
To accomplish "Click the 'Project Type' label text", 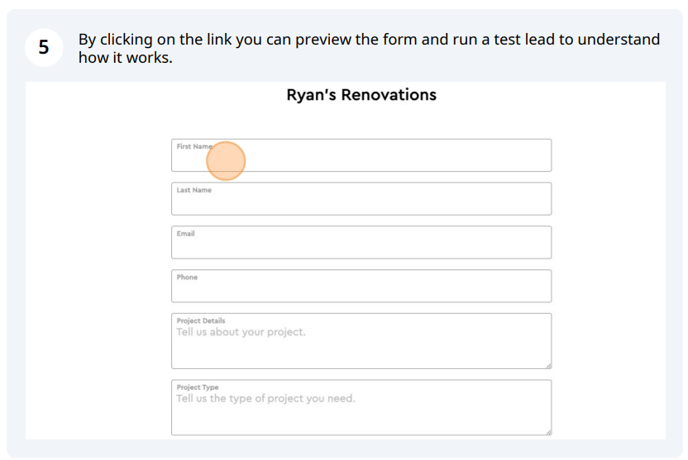I will tap(197, 387).
